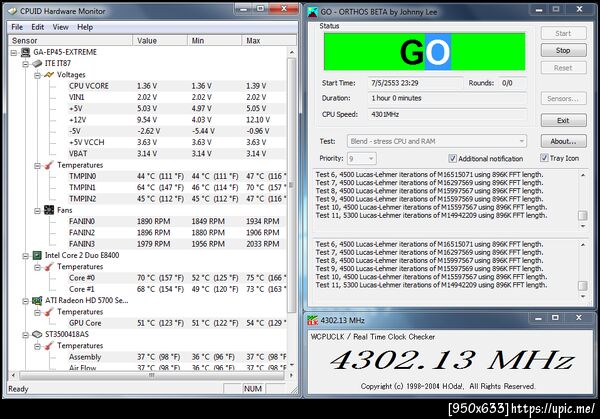The image size is (600, 419).
Task: Click the Hardware Monitor vertical scrollbar
Action: coord(292,185)
